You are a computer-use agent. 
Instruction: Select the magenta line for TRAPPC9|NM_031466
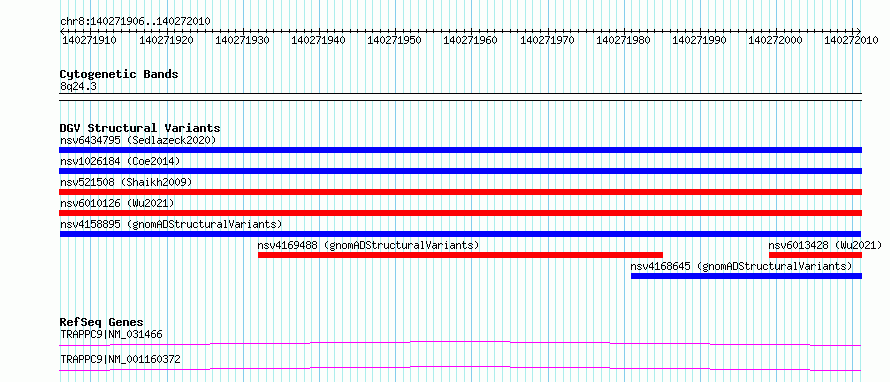tap(460, 343)
